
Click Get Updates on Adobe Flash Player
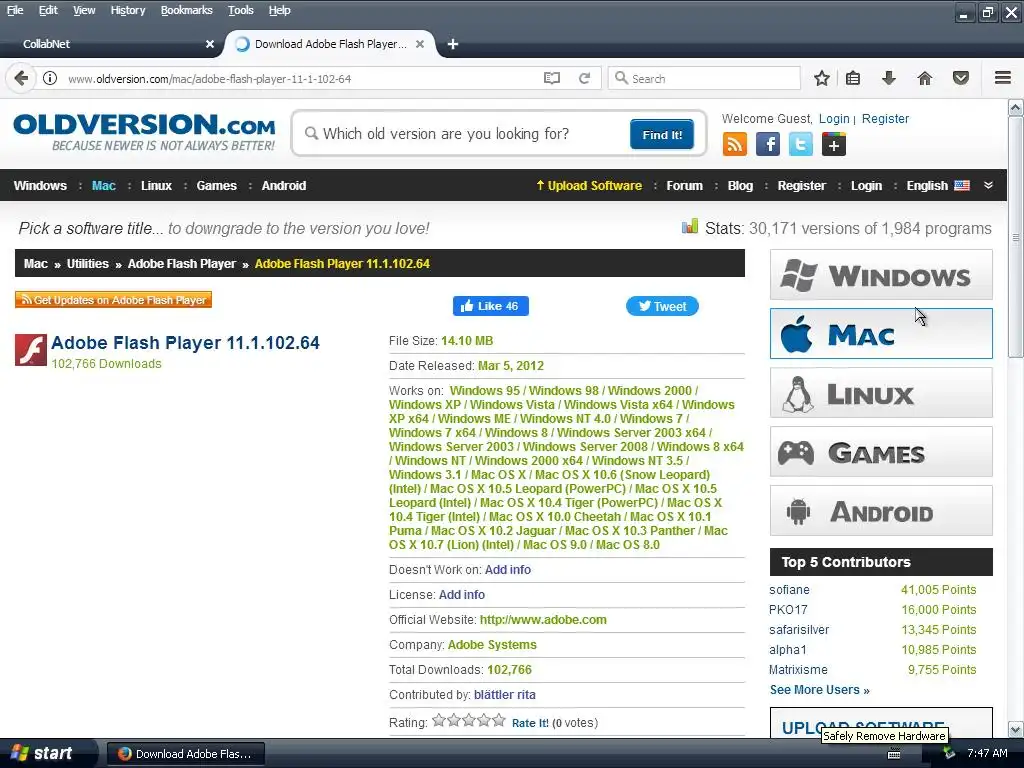pyautogui.click(x=114, y=300)
